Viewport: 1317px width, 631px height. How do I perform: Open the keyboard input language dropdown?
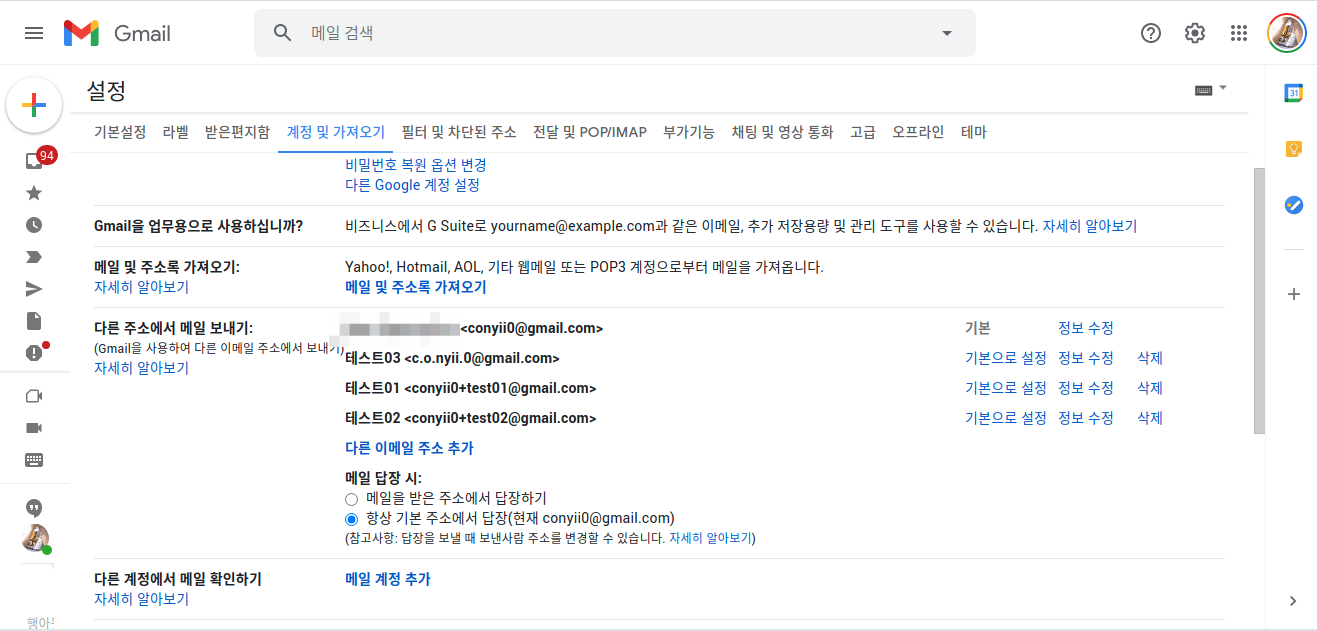[1209, 88]
